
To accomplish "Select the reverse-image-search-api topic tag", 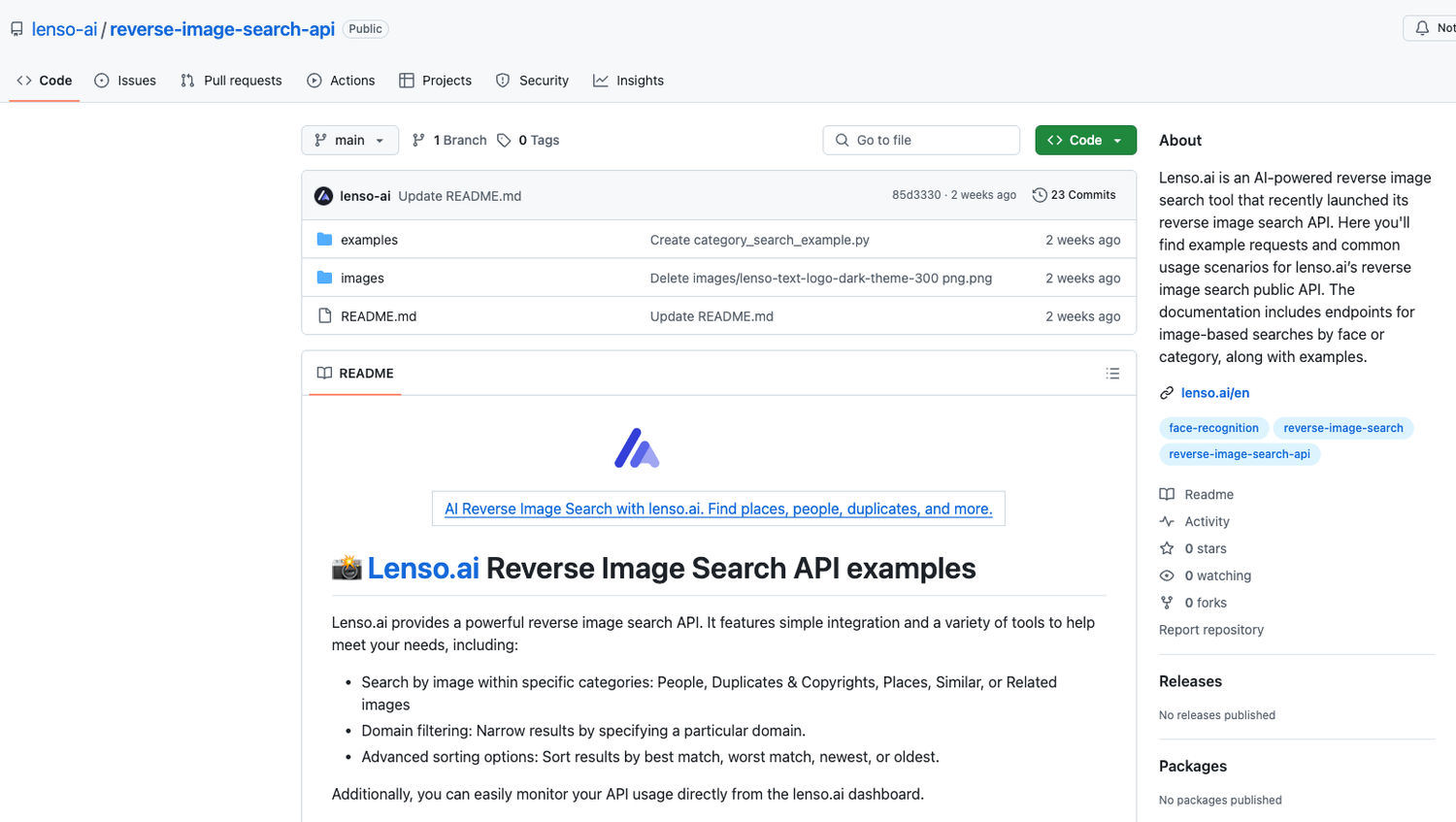I will 1240,454.
